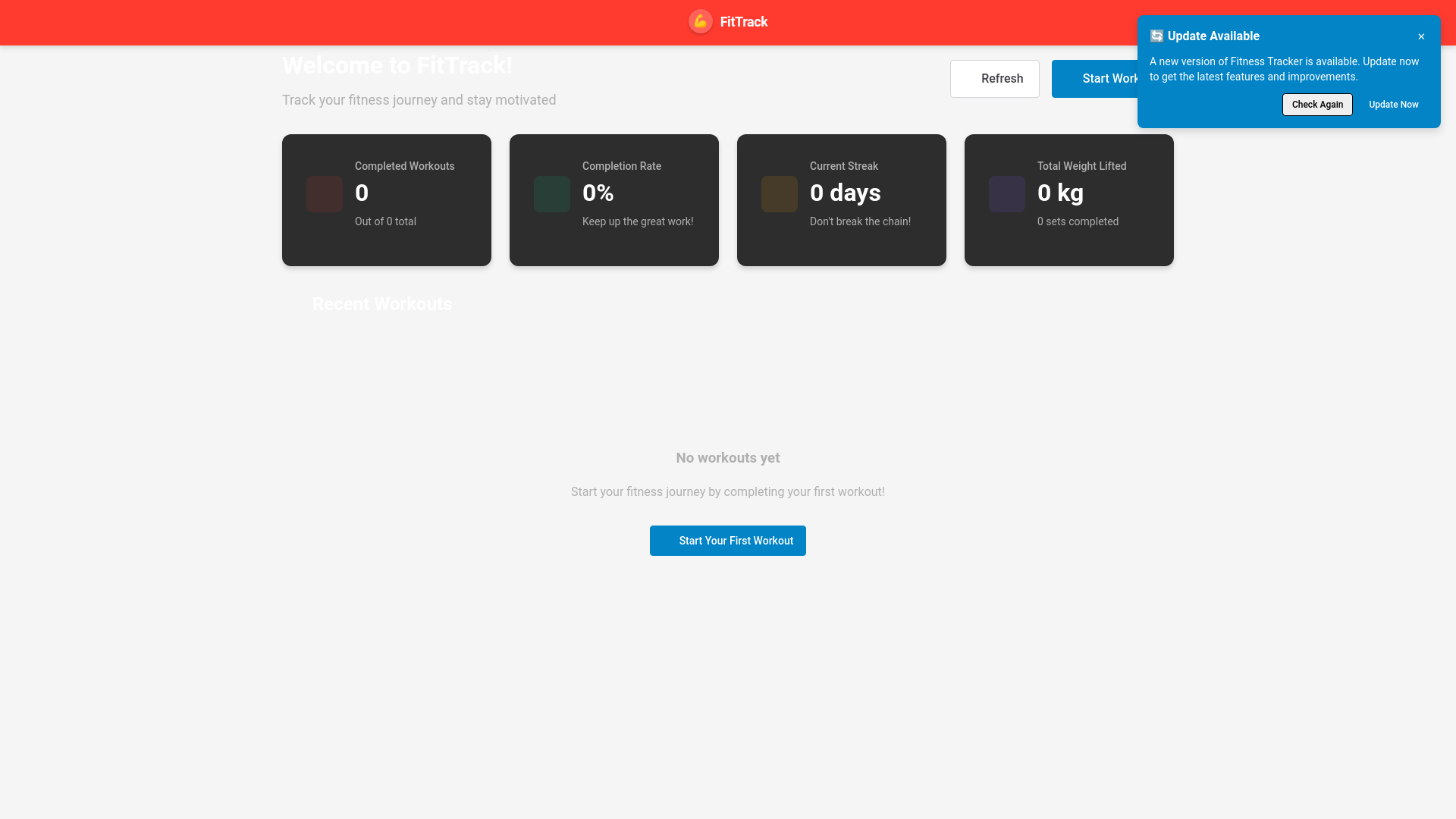Click the update refresh-arrows icon in notification
Image resolution: width=1456 pixels, height=819 pixels.
point(1156,36)
